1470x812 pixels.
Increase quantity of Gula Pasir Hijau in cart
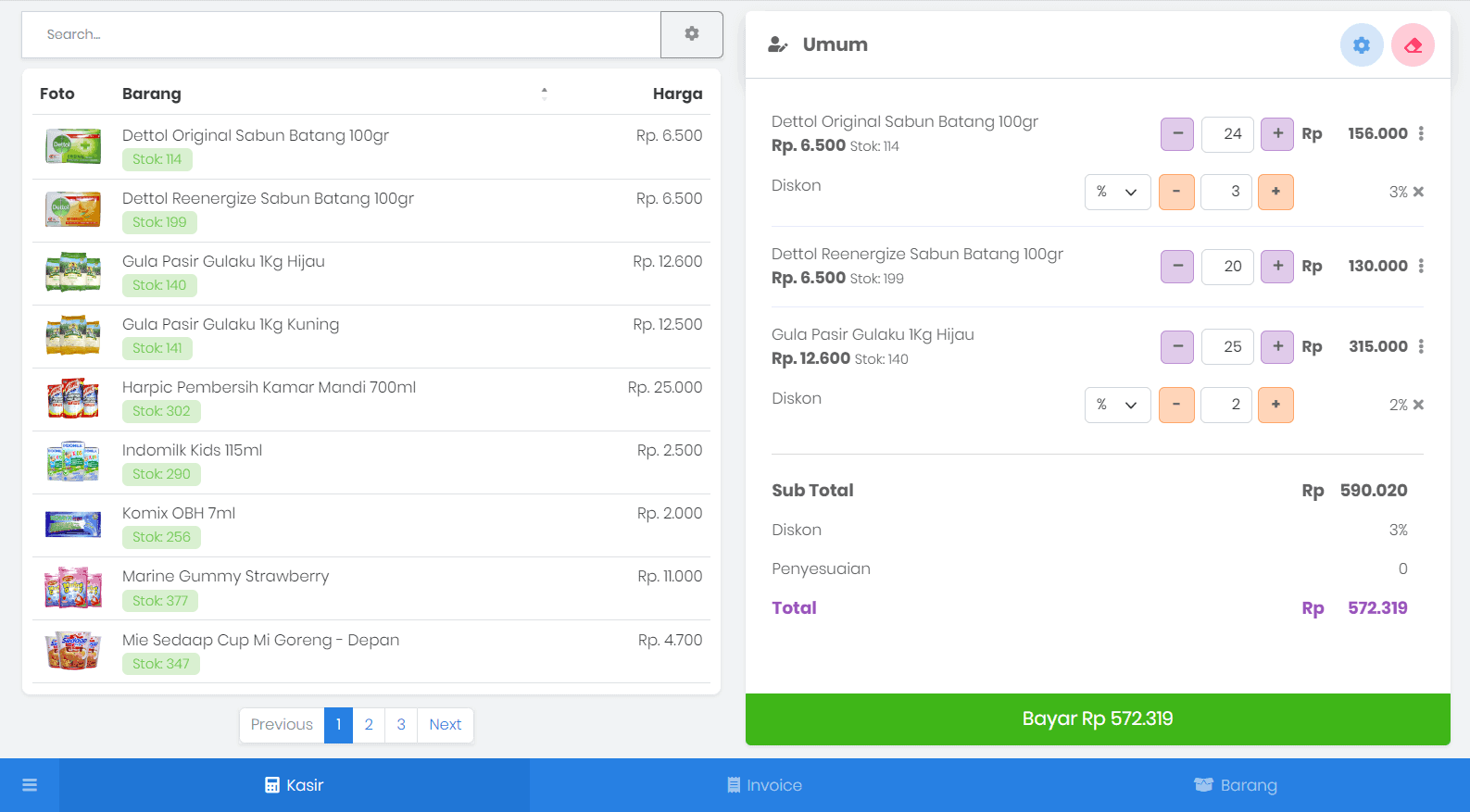point(1277,347)
